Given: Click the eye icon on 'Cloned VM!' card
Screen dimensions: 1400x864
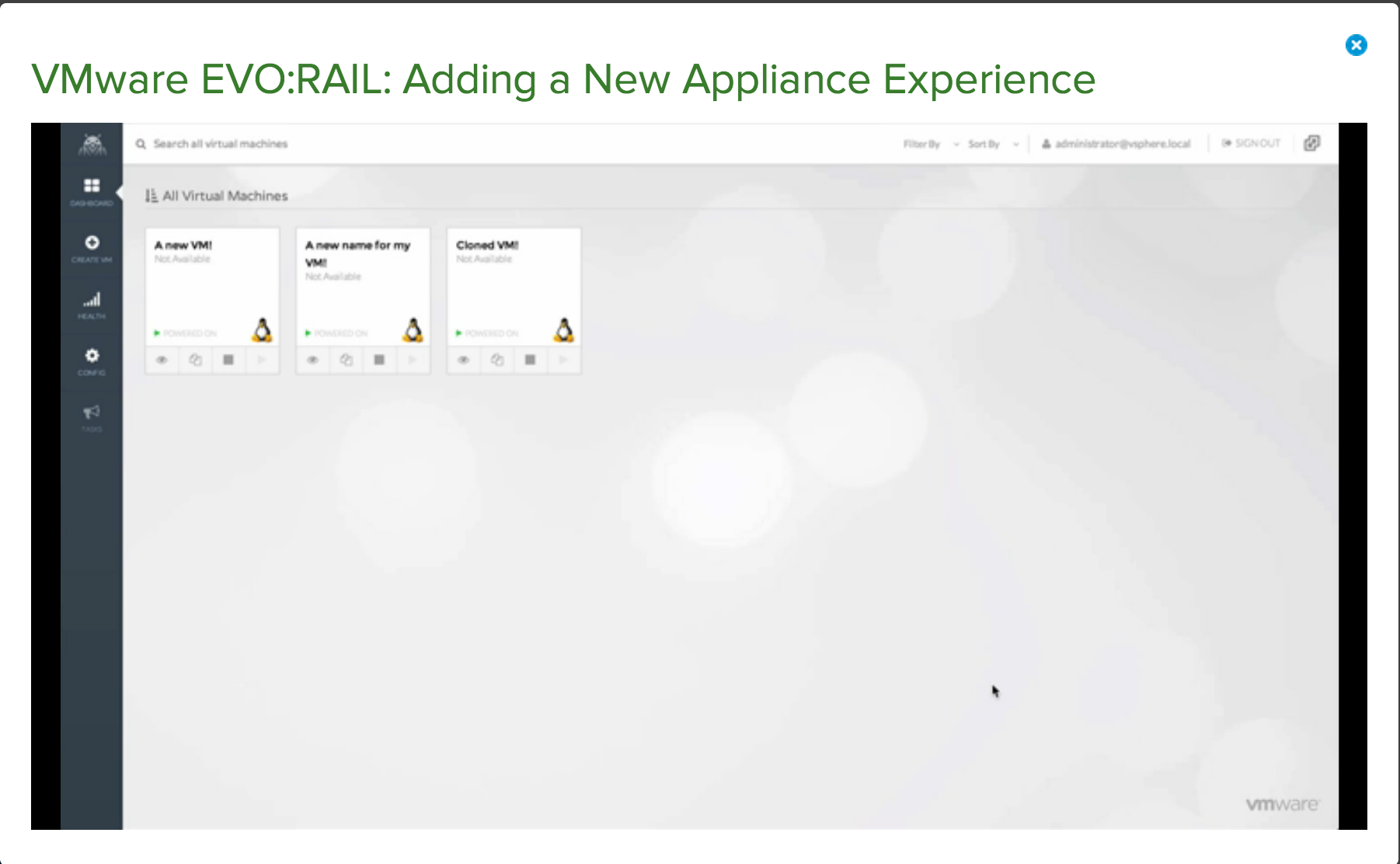Looking at the screenshot, I should coord(463,360).
